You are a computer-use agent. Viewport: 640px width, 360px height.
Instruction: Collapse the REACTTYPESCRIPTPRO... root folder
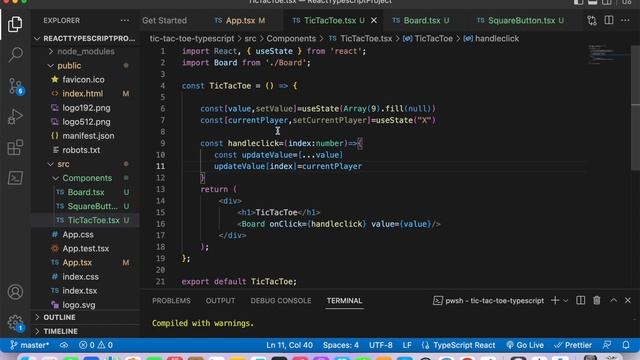point(85,38)
